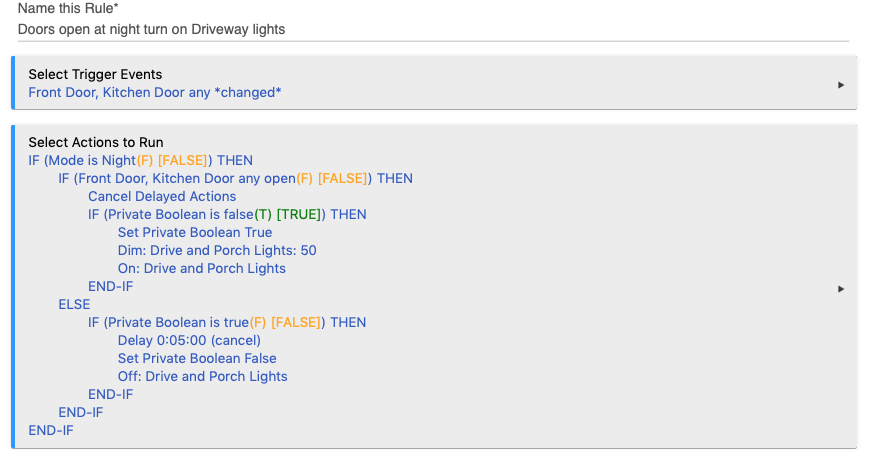
Task: Select the 'Private Boolean is true' condition
Action: coord(178,322)
